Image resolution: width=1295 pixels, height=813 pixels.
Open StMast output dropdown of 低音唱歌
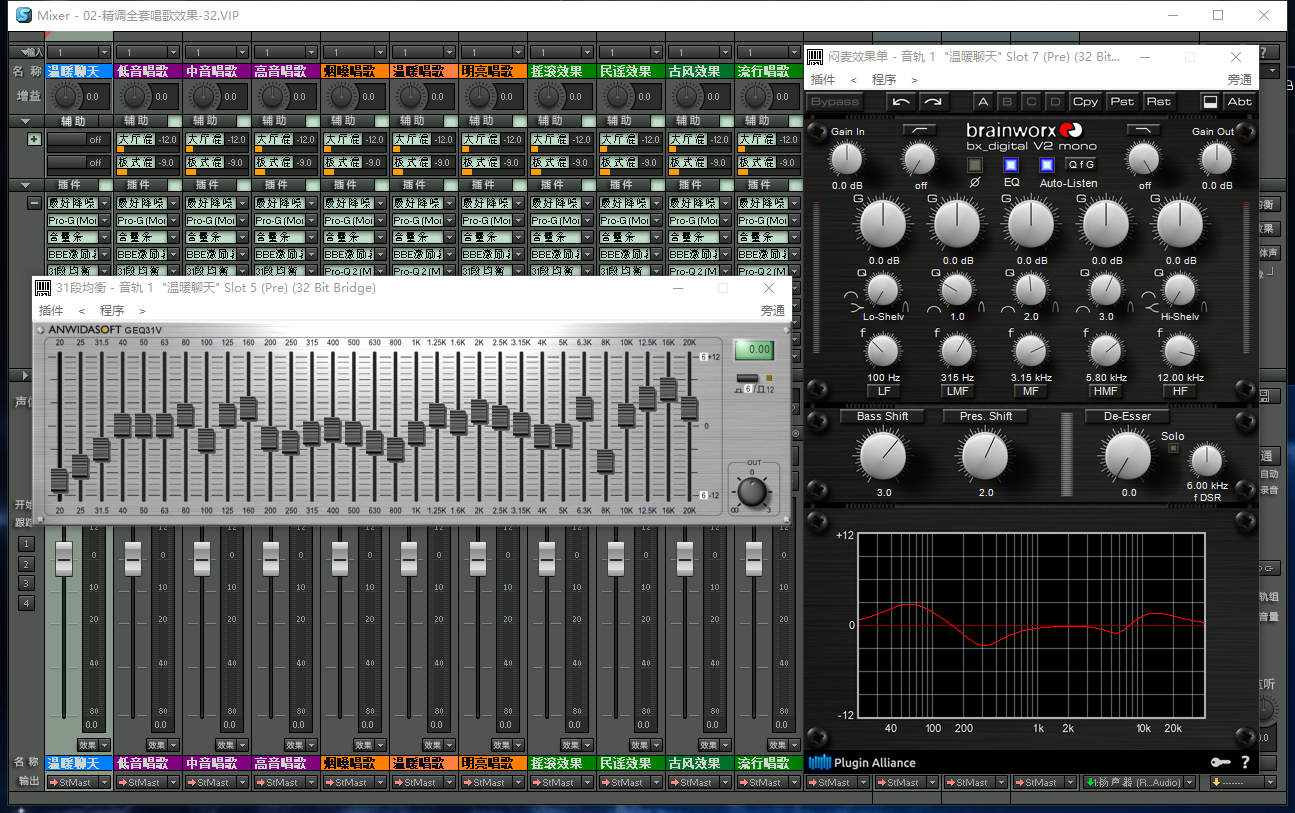tap(173, 782)
